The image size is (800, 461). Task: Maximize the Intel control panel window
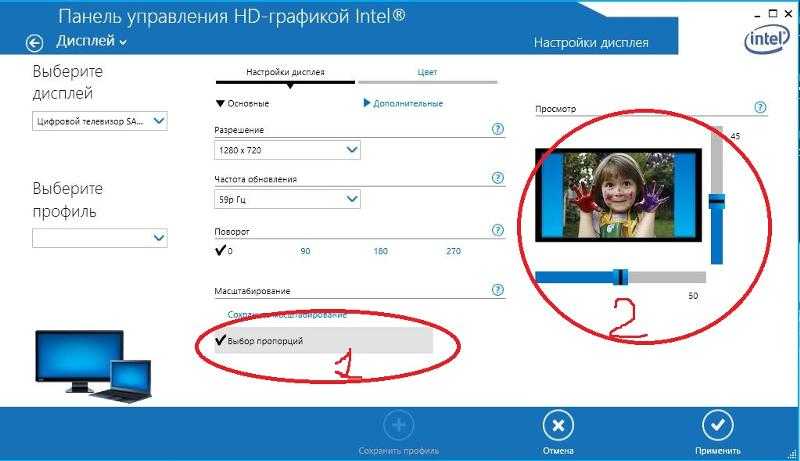[x=773, y=14]
